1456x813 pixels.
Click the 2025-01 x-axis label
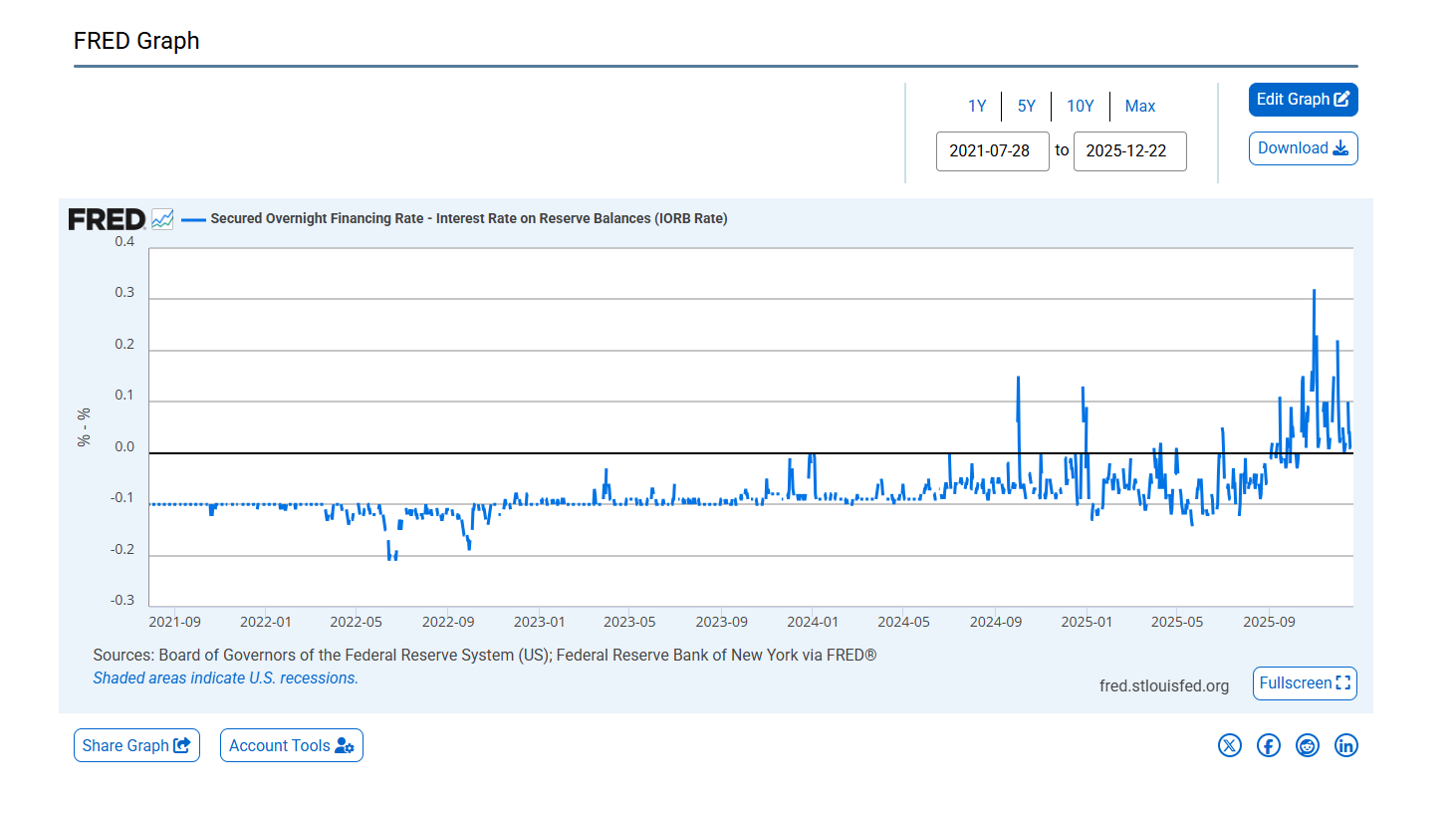(1087, 622)
